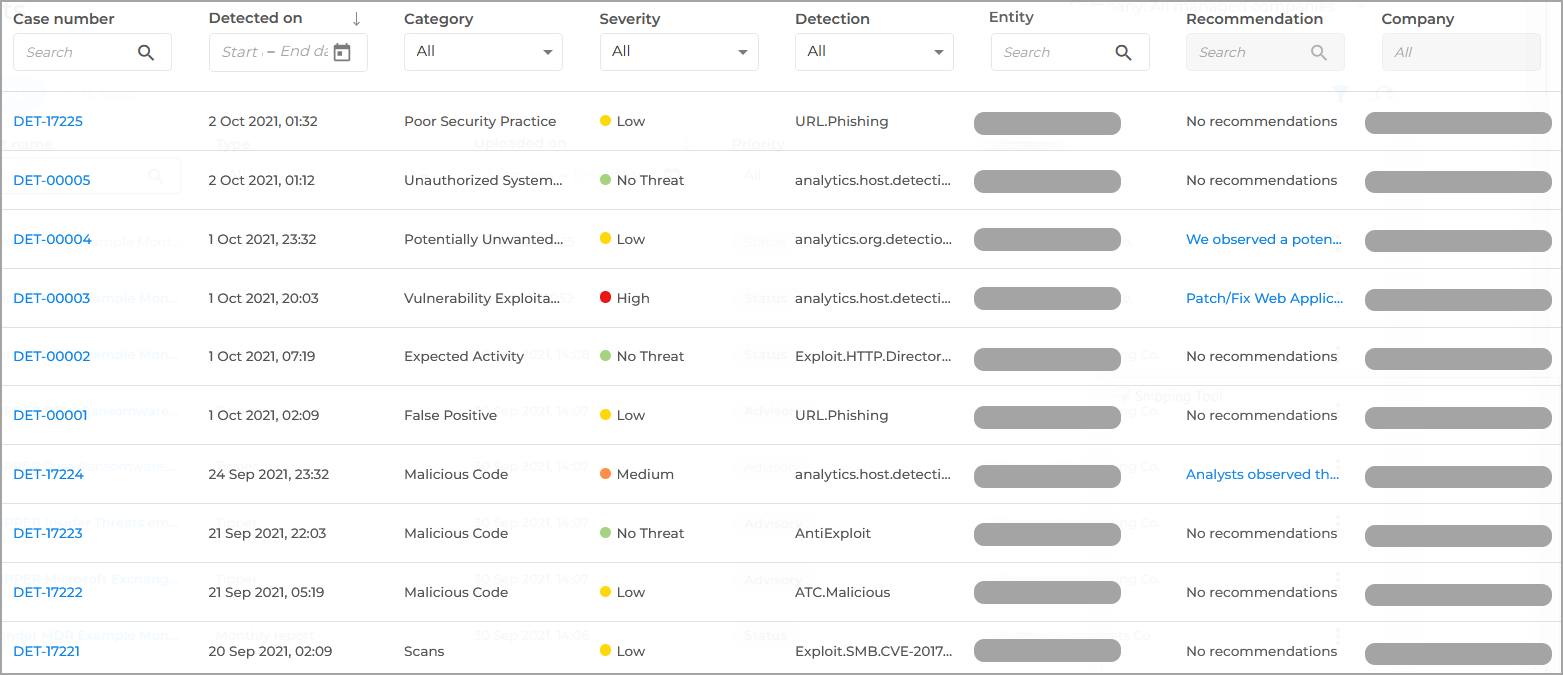Click the Recommendation search magnifier icon
Image resolution: width=1563 pixels, height=675 pixels.
pos(1319,53)
